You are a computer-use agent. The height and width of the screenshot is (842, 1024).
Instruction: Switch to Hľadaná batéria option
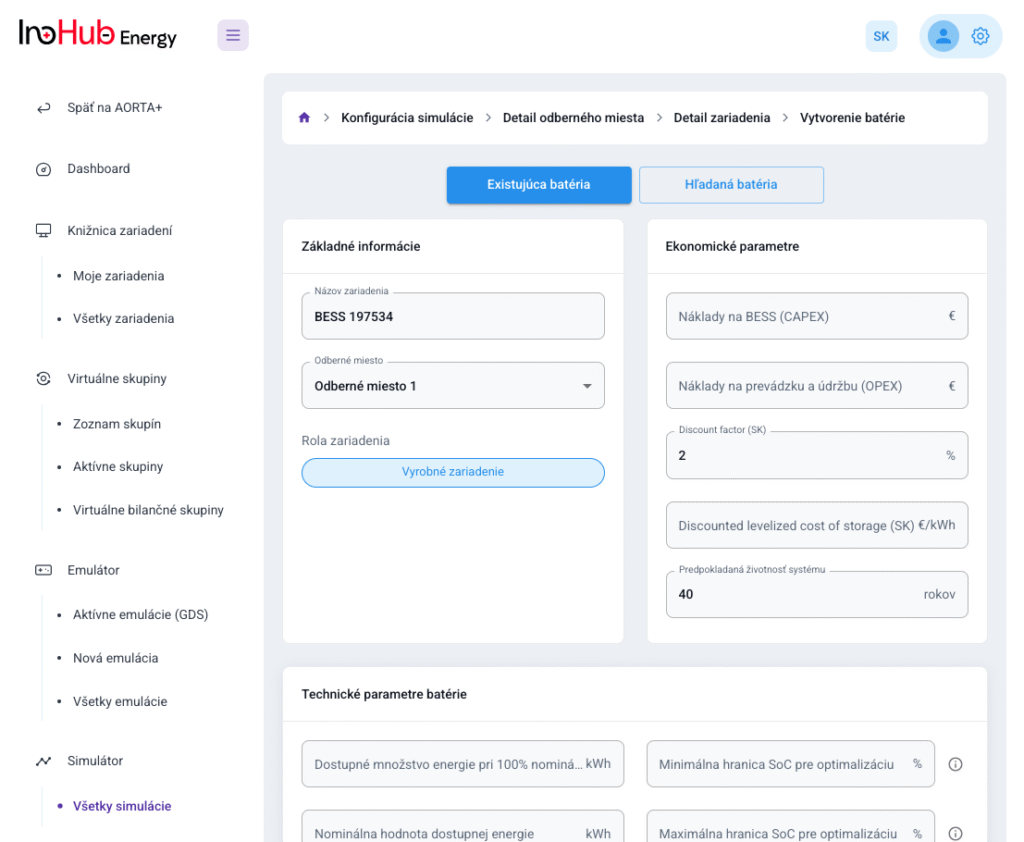[x=731, y=185]
